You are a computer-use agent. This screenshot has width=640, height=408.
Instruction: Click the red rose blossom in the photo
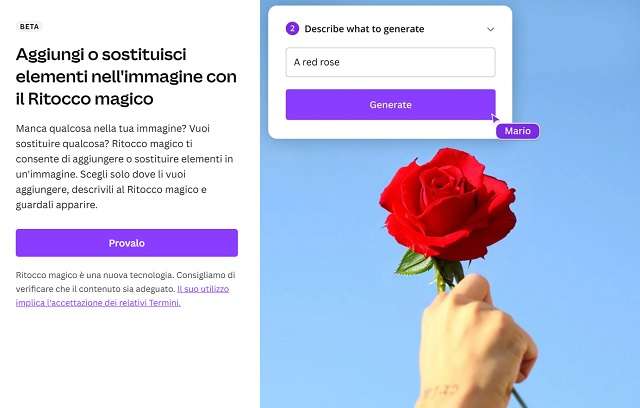click(448, 204)
